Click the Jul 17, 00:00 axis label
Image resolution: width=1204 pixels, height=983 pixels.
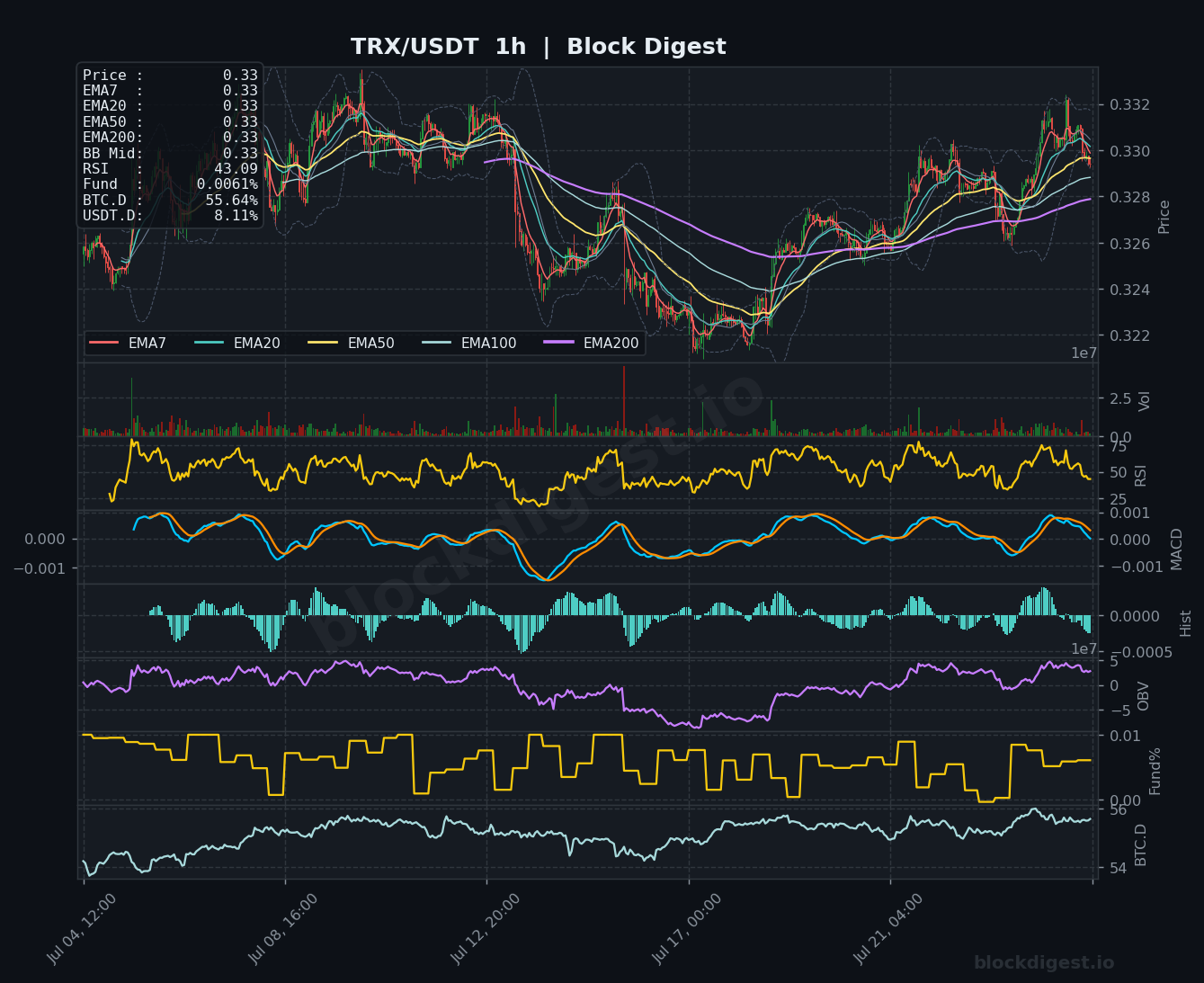pyautogui.click(x=687, y=929)
